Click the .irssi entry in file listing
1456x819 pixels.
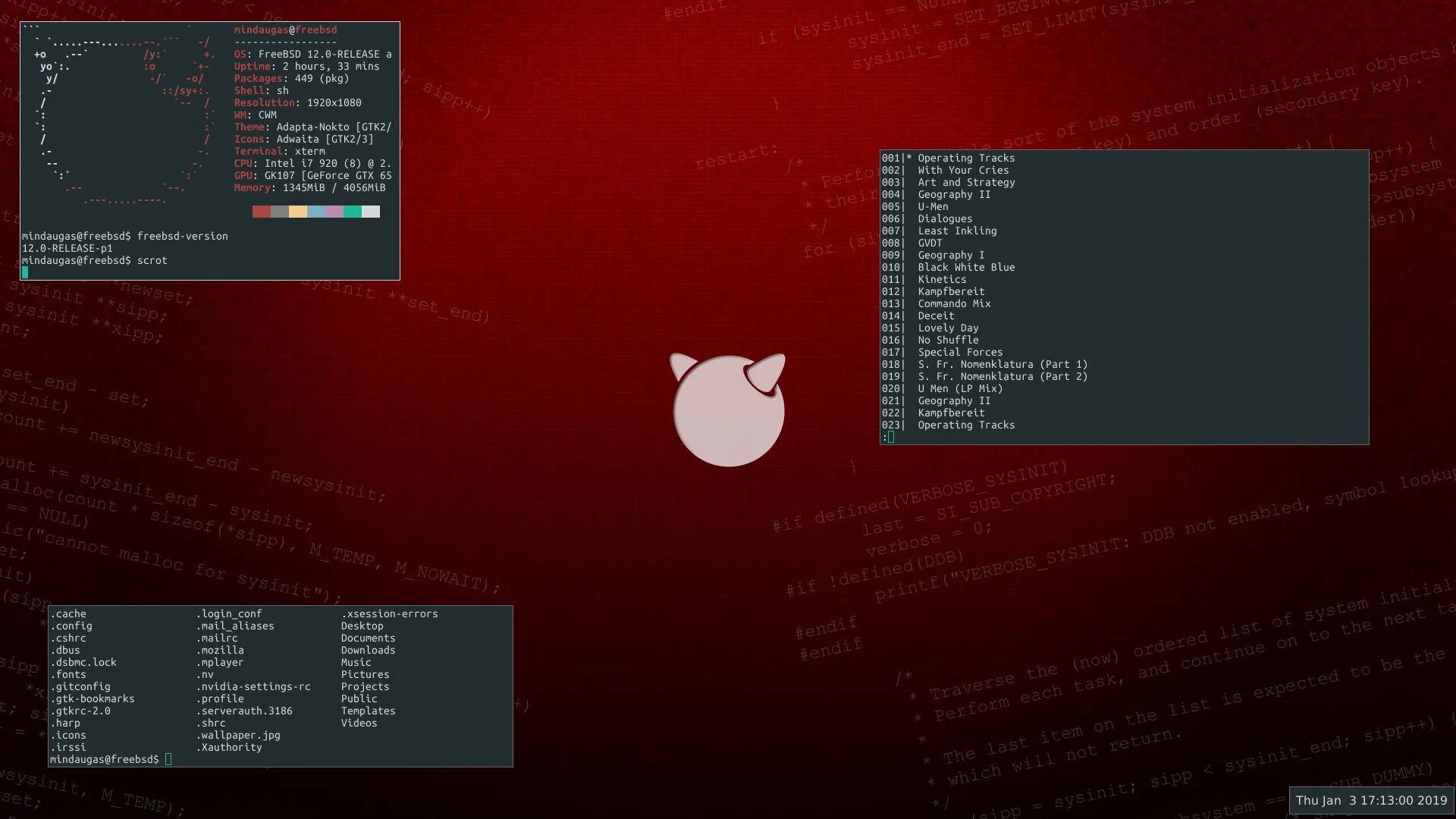68,748
